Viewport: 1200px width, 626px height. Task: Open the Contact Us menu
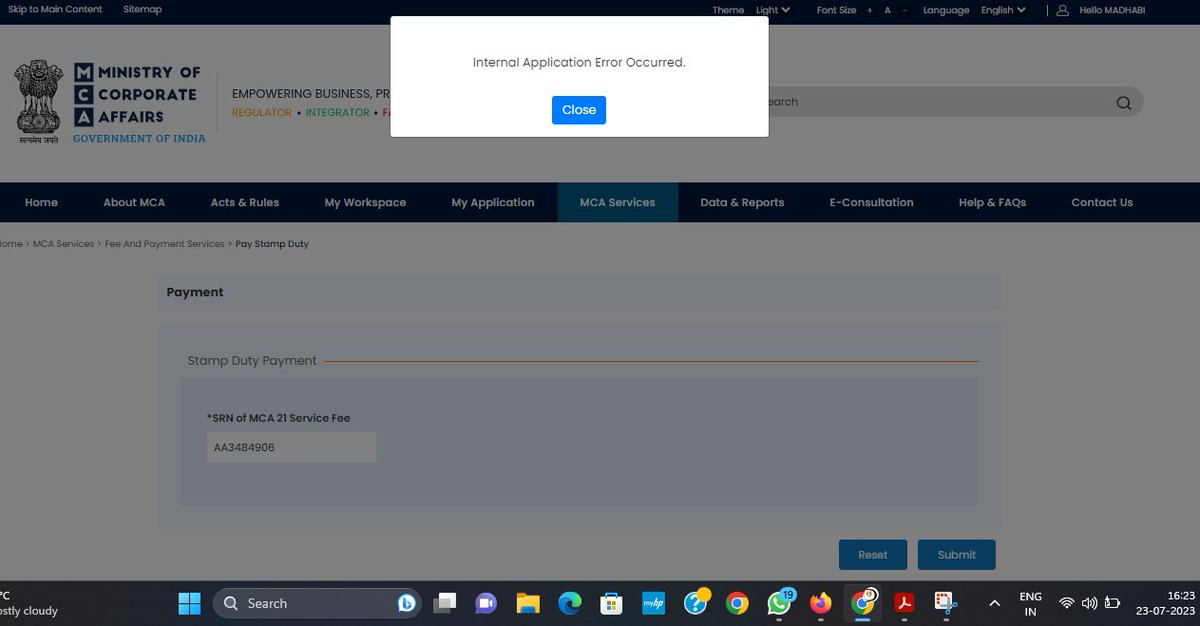[1102, 202]
